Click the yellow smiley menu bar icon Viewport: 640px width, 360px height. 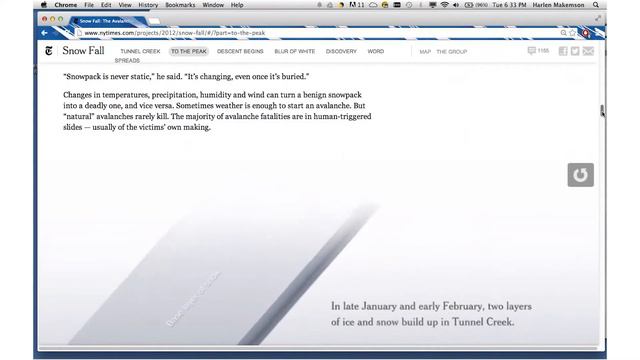pos(385,5)
